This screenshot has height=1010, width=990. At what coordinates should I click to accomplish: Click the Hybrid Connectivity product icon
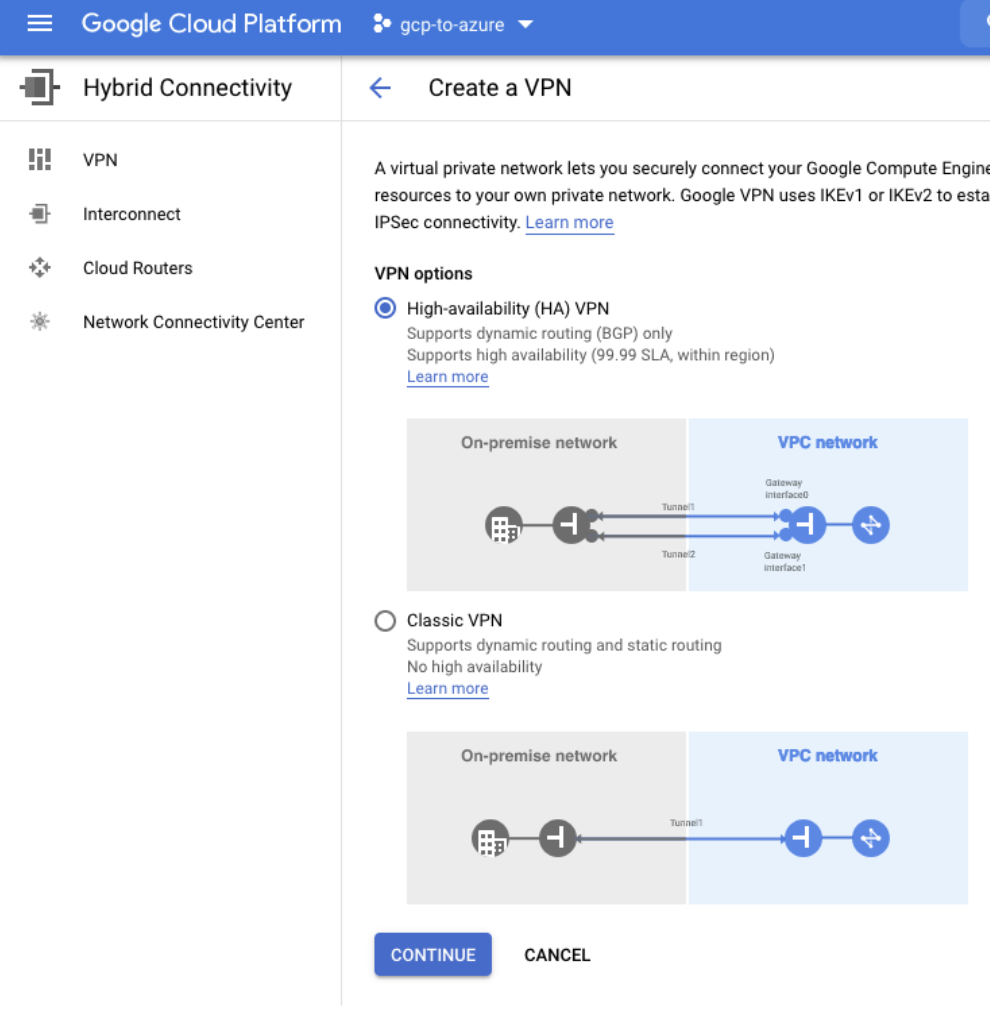point(39,87)
